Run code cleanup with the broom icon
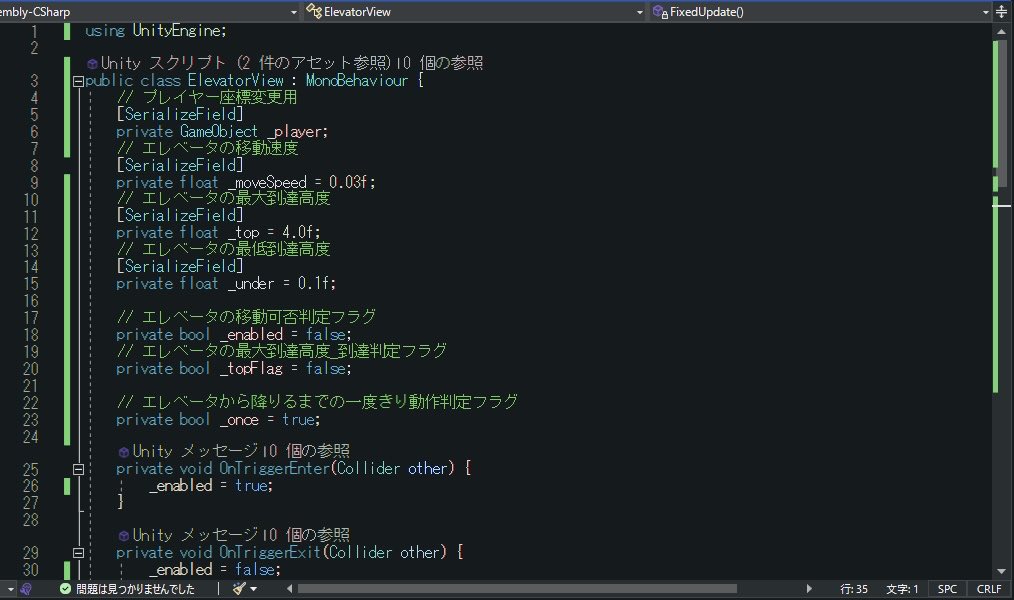Viewport: 1014px width, 600px height. pyautogui.click(x=239, y=588)
